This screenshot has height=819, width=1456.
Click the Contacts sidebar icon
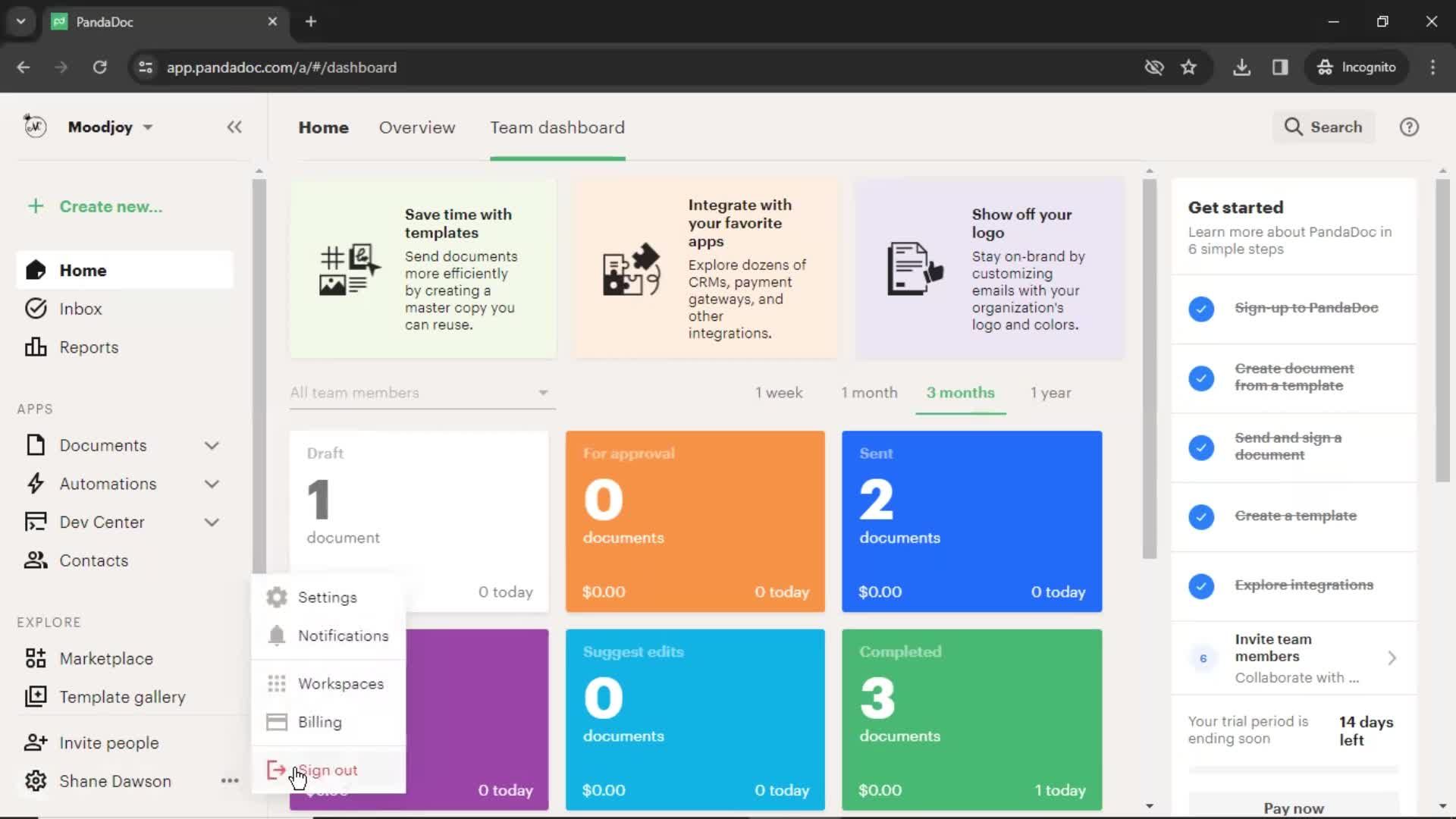tap(36, 560)
